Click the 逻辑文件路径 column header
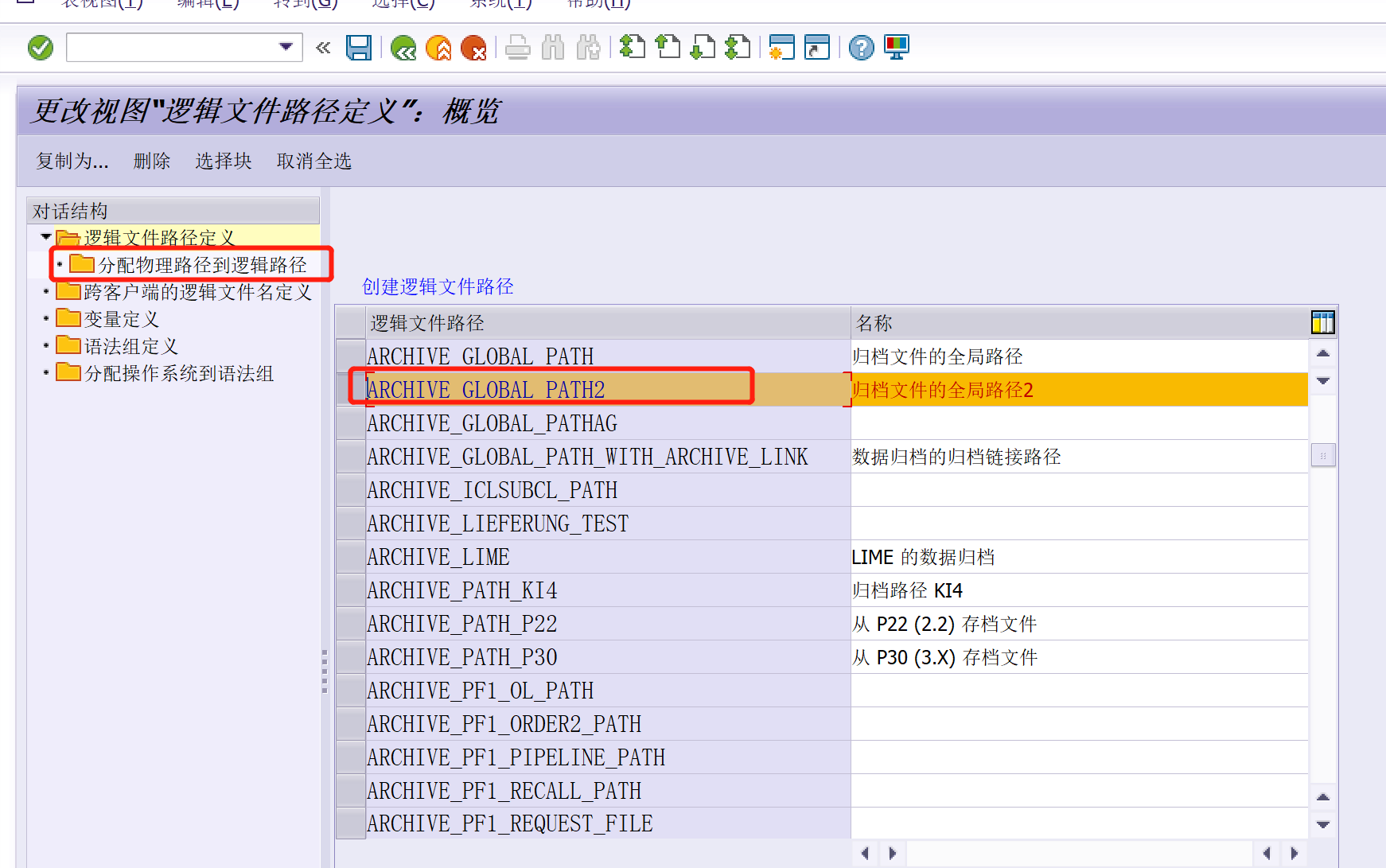This screenshot has width=1386, height=868. click(x=608, y=323)
